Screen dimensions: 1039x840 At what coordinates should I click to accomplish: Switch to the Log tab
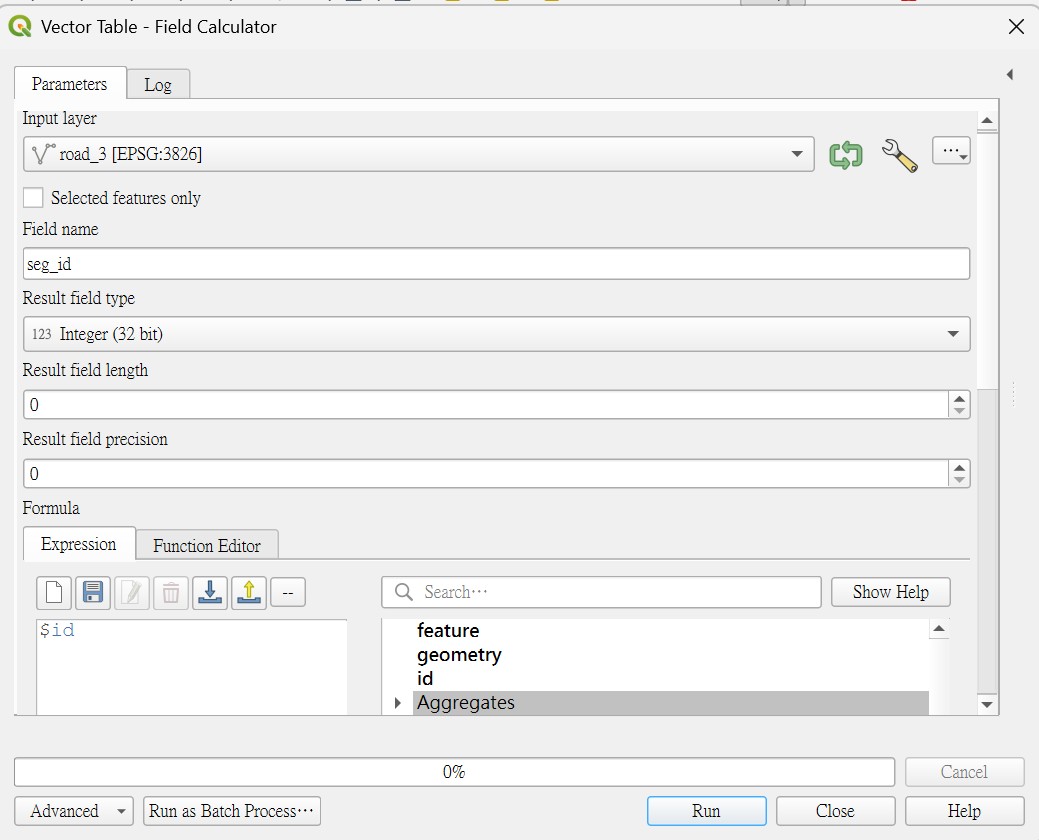[158, 85]
